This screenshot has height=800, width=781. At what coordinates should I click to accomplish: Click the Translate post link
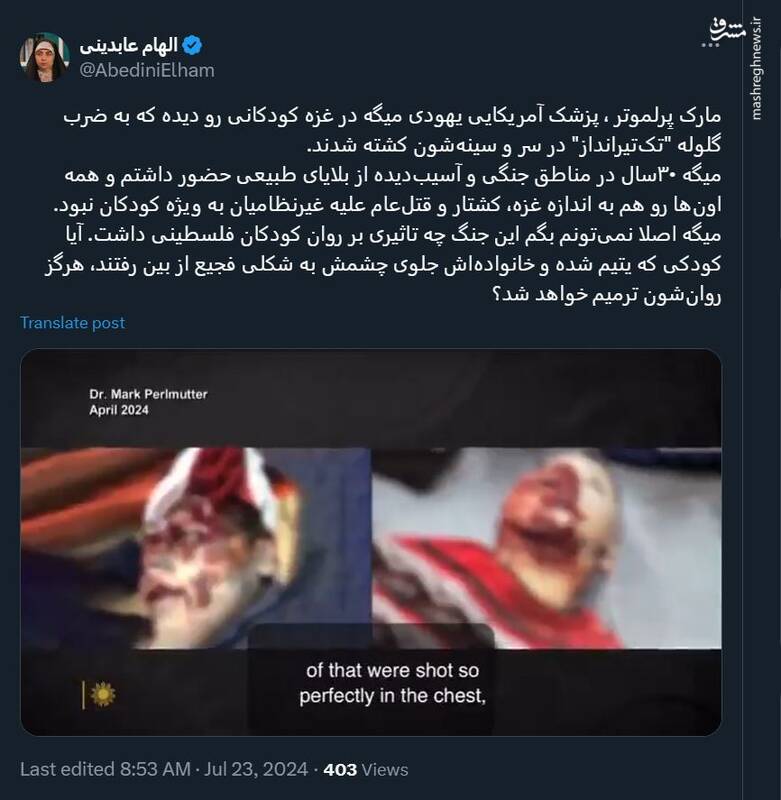click(x=72, y=322)
